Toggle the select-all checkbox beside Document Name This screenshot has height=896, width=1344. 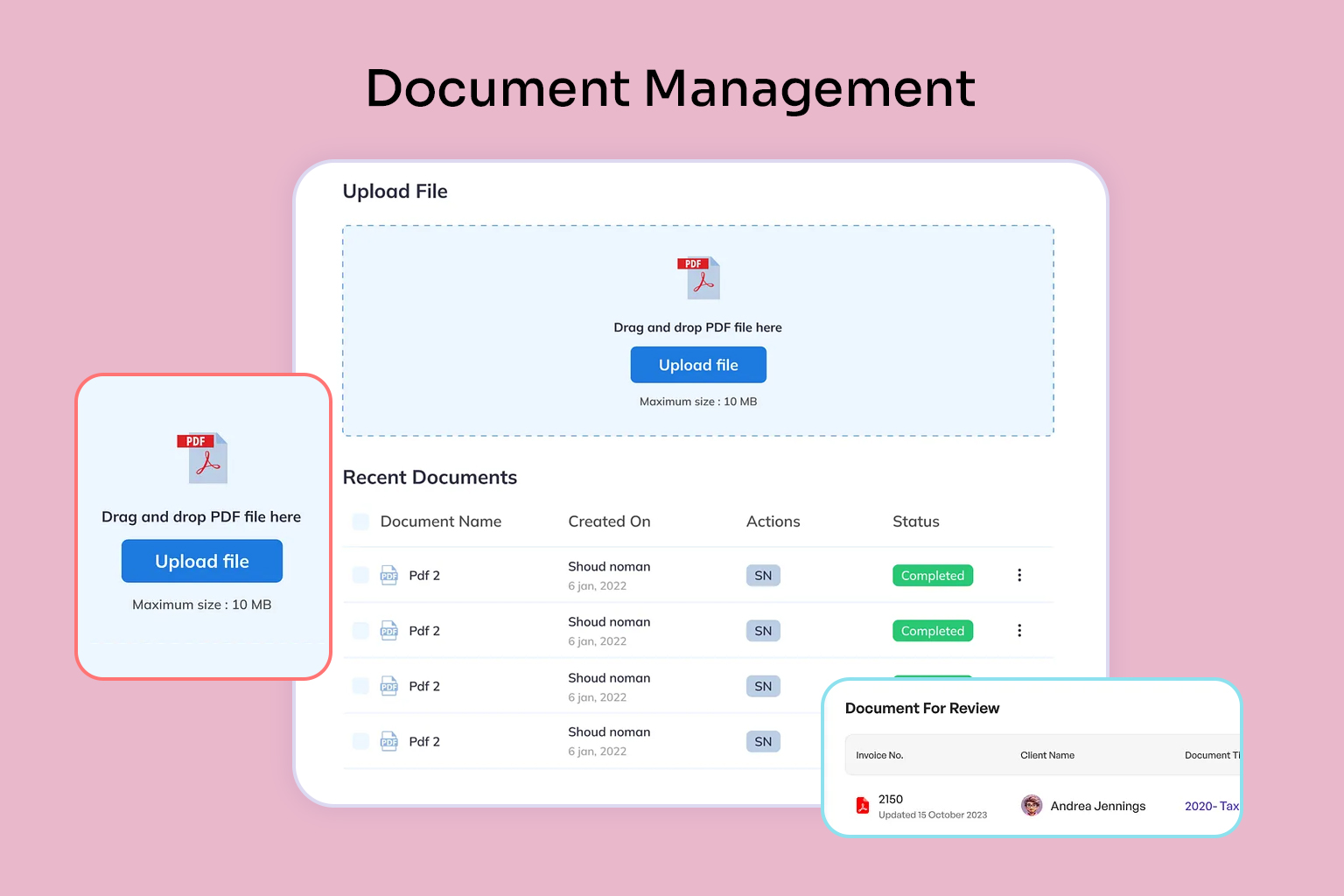[360, 521]
